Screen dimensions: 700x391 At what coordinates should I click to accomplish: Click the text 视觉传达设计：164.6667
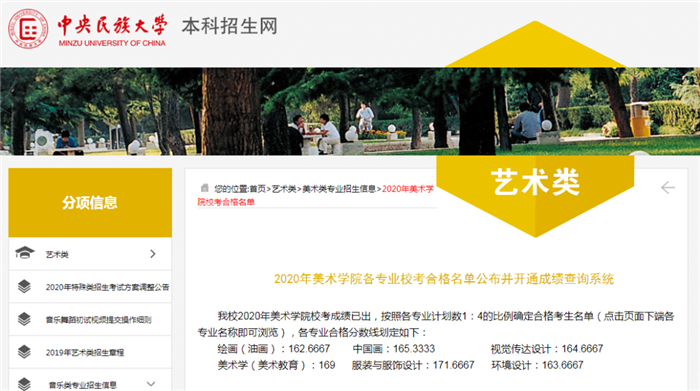click(547, 349)
